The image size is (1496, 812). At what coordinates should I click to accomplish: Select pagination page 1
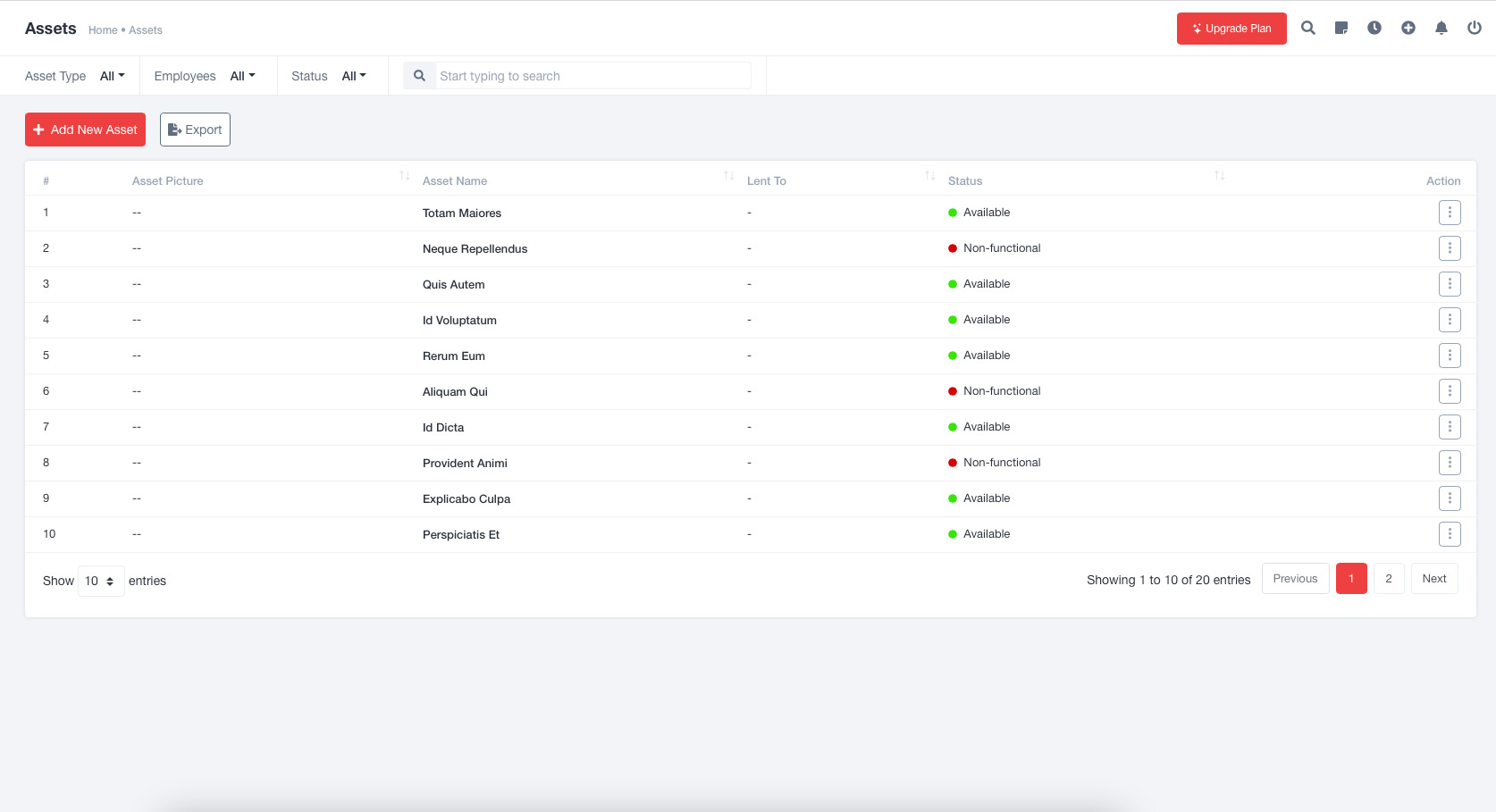pos(1351,579)
